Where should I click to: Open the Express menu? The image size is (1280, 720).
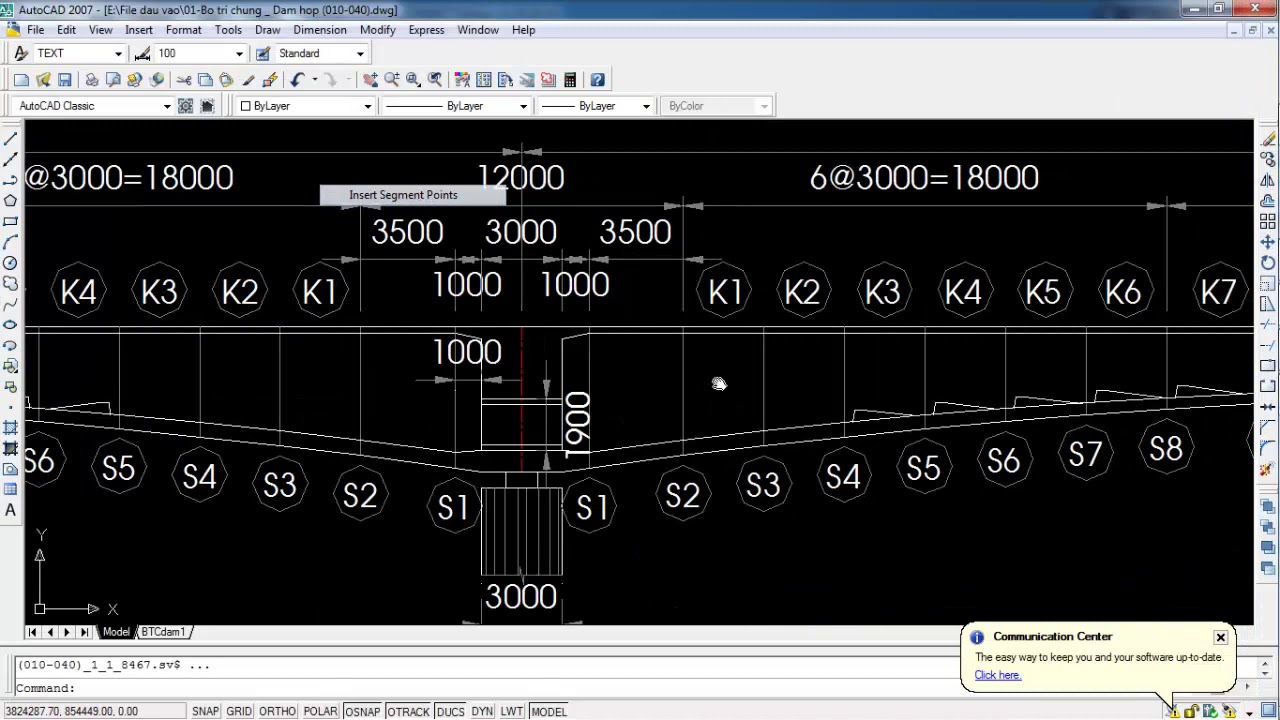[426, 30]
